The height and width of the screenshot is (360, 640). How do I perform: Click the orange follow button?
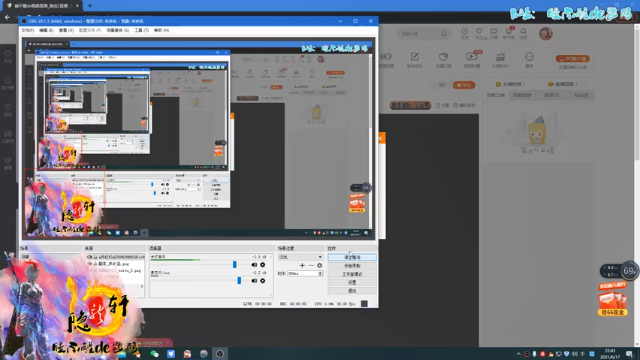click(464, 85)
